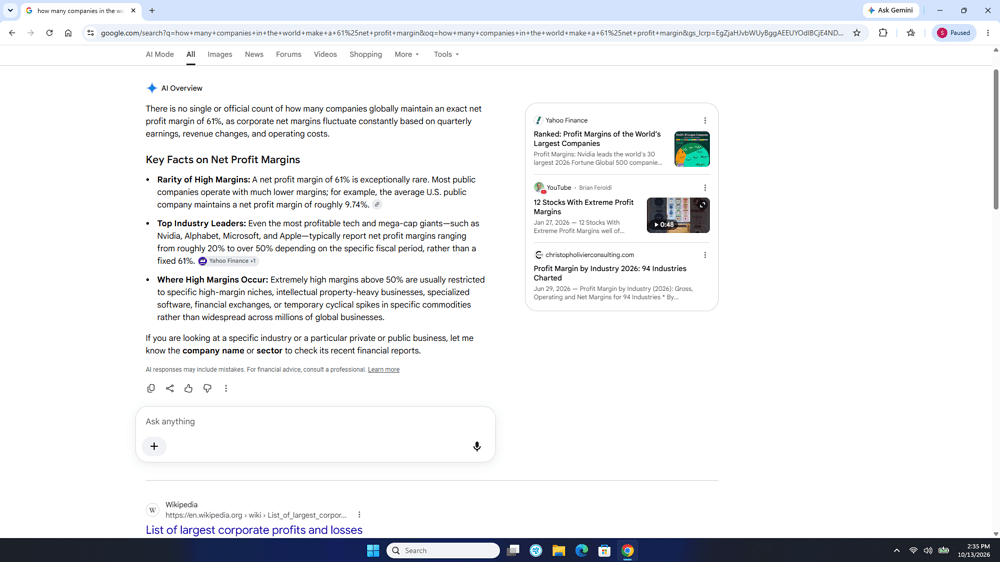Open the Yahoo Finance article thumbnail
Image resolution: width=1000 pixels, height=562 pixels.
coord(692,149)
